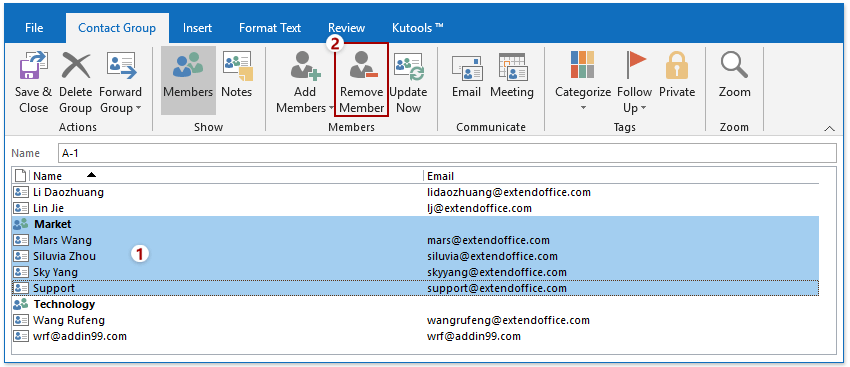This screenshot has width=850, height=367.
Task: Click the Forward Group icon
Action: click(x=121, y=65)
